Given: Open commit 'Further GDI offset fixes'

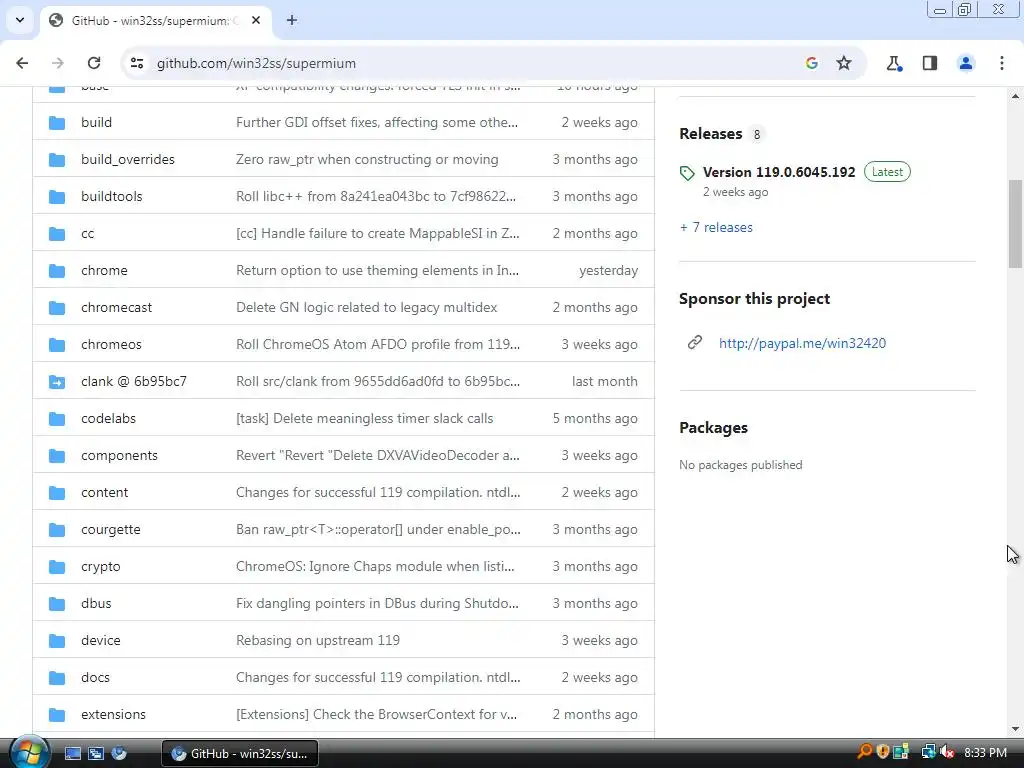Looking at the screenshot, I should click(377, 122).
